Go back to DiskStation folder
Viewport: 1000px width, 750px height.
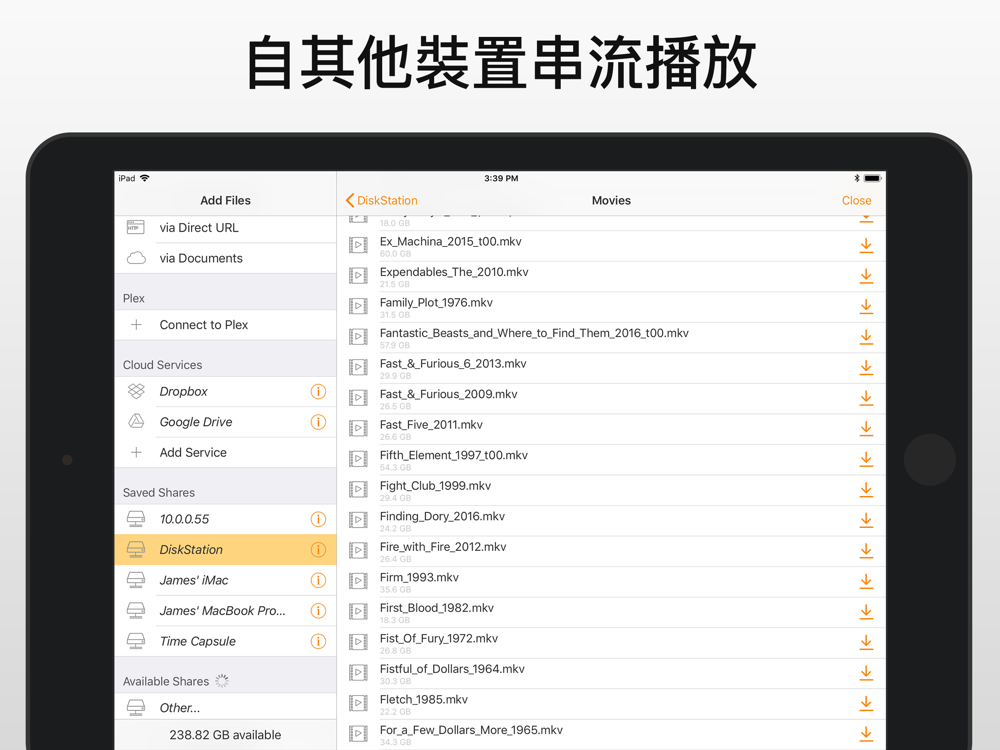point(381,200)
